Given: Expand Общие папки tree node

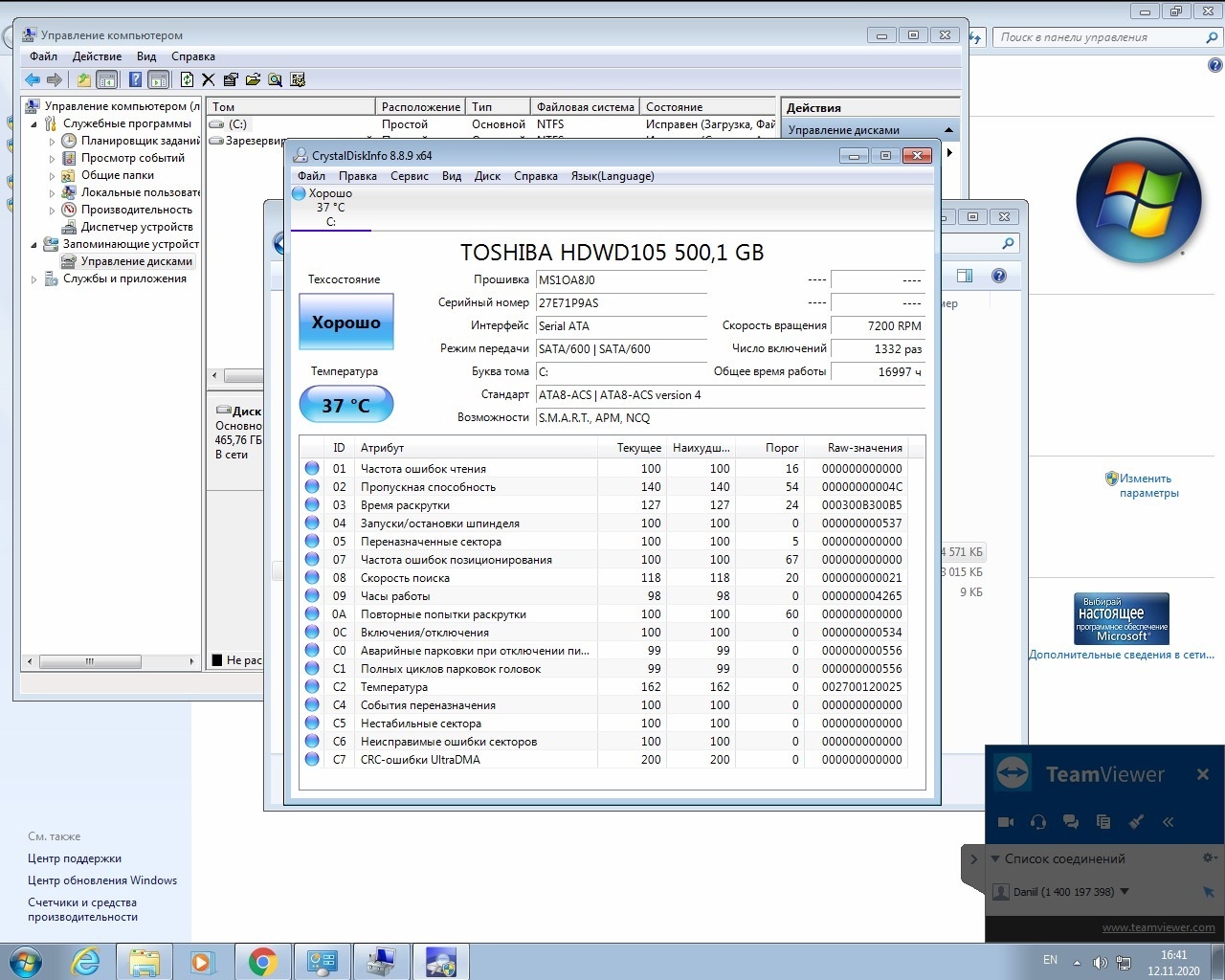Looking at the screenshot, I should pos(53,175).
